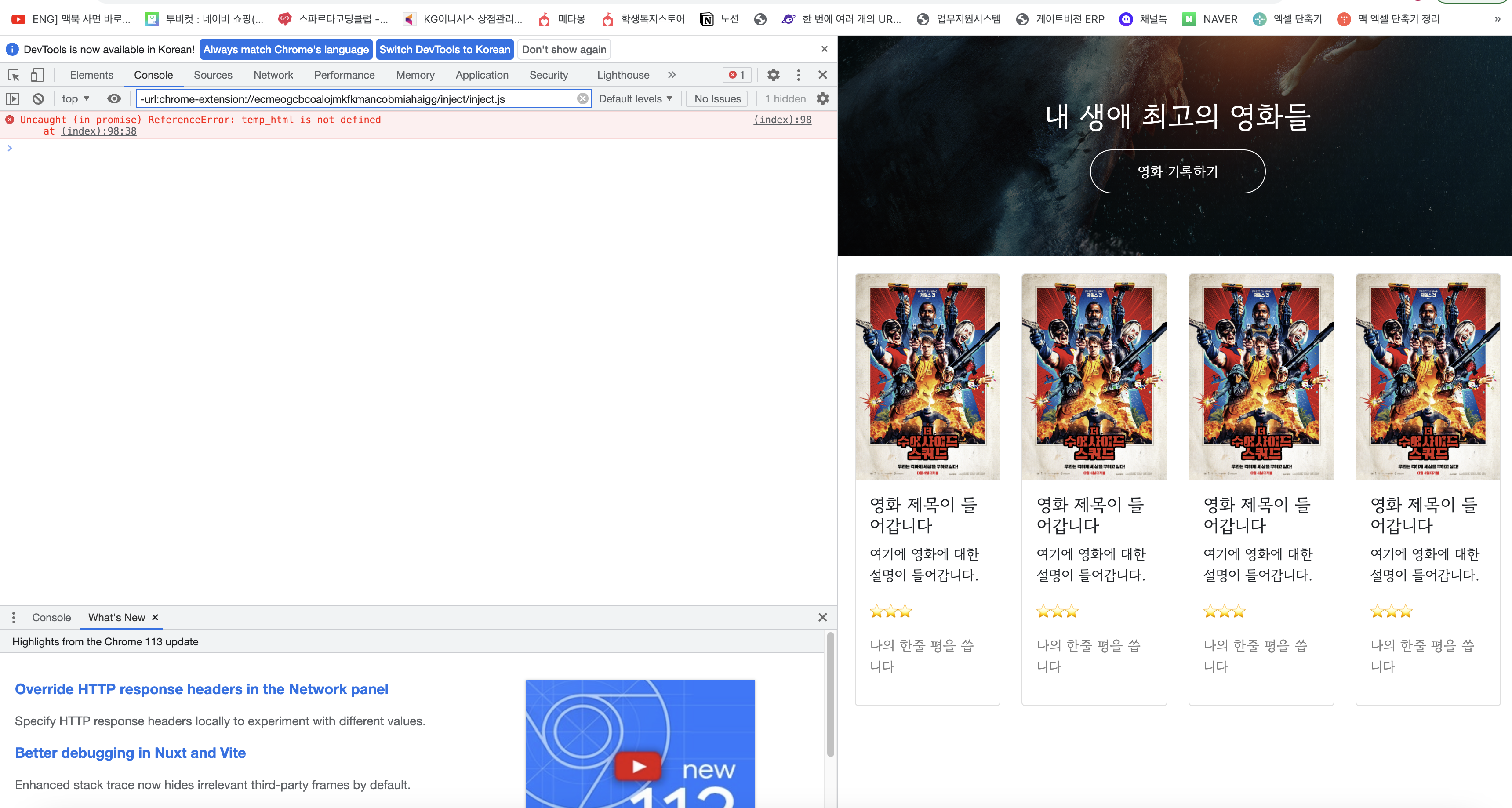Open the KG이니시스 상점관리 bookmark

click(x=462, y=19)
